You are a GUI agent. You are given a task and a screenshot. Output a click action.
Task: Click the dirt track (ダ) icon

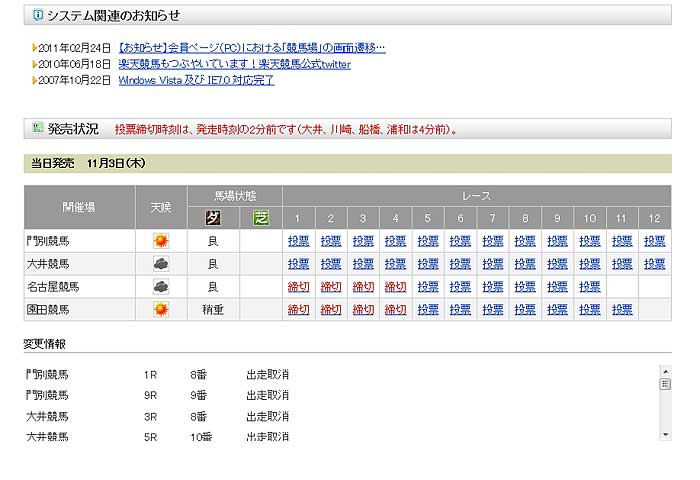pos(212,218)
